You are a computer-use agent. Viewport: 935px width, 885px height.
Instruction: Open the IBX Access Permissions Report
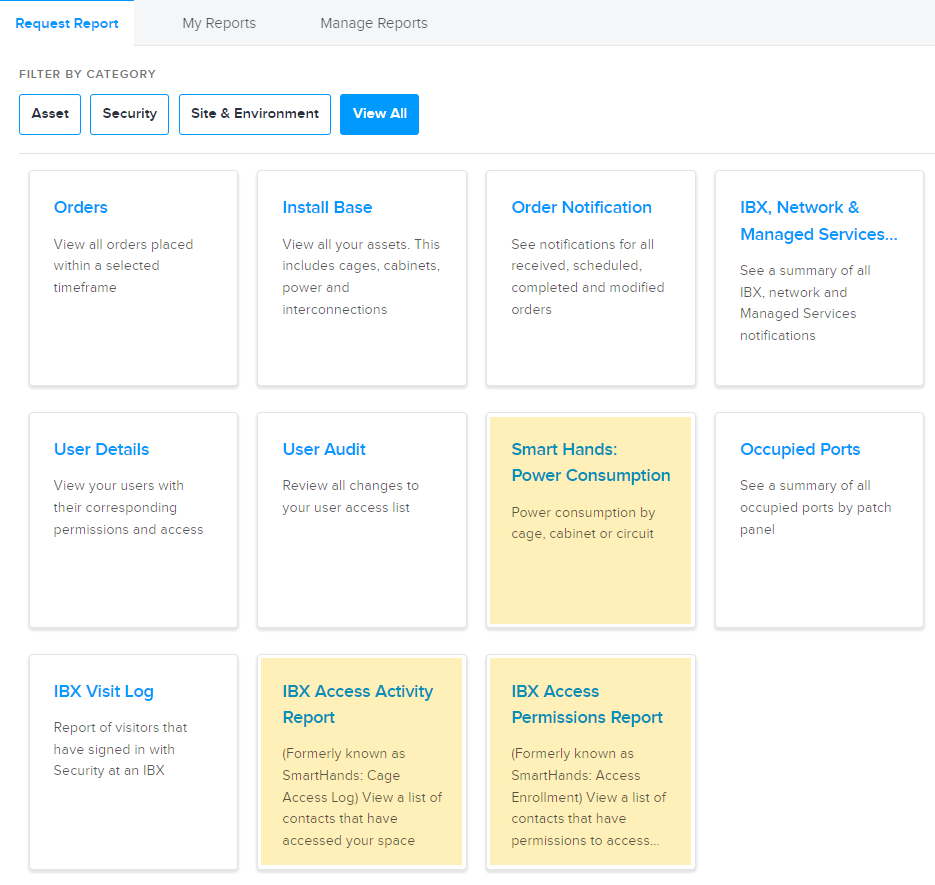587,704
